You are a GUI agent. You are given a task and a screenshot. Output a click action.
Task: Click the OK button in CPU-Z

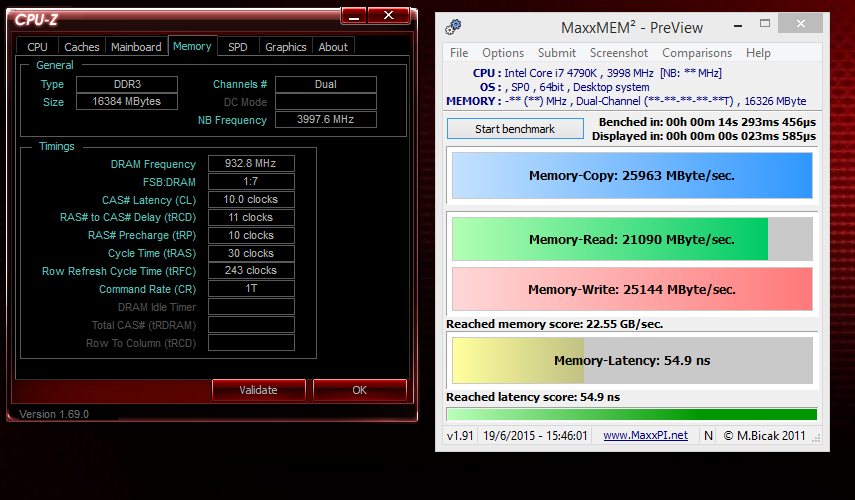[x=359, y=390]
